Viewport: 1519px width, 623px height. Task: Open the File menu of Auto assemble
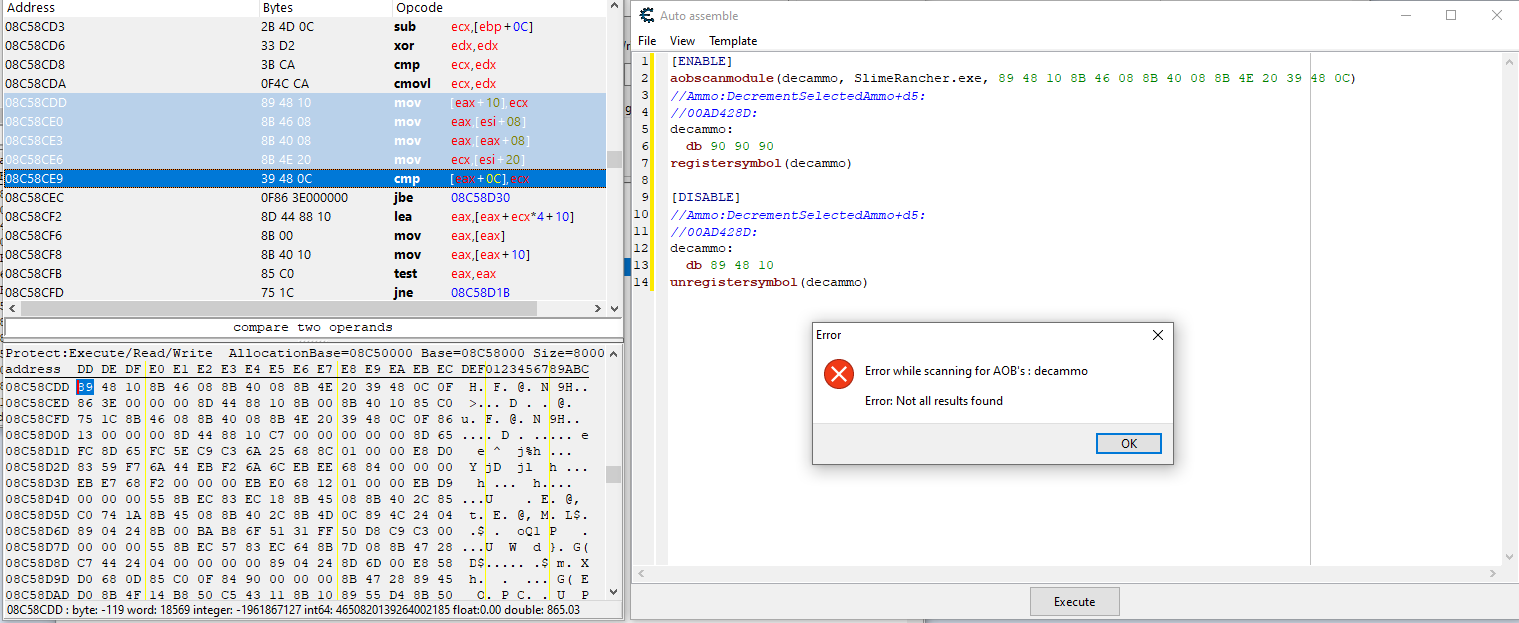coord(647,41)
